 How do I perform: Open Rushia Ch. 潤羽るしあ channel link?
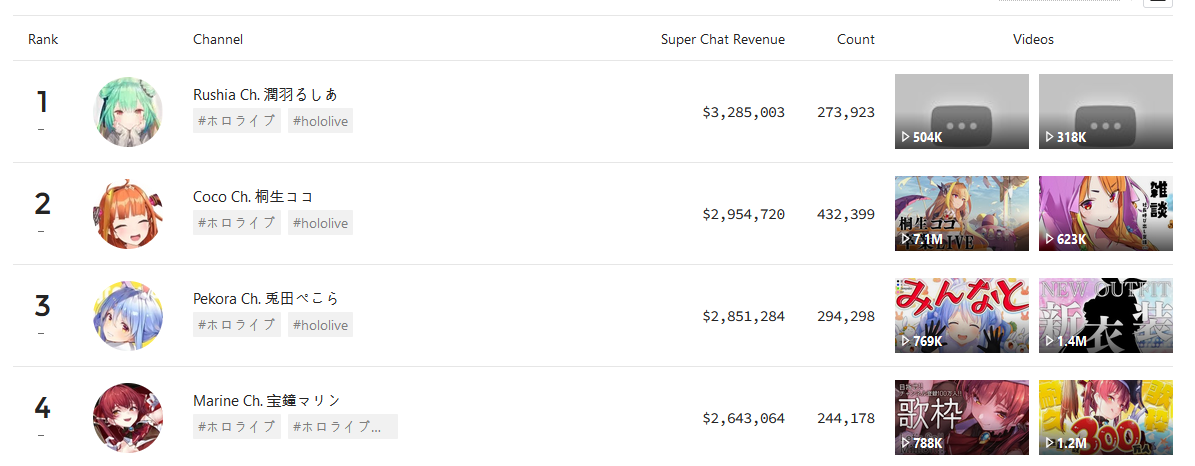pos(265,95)
